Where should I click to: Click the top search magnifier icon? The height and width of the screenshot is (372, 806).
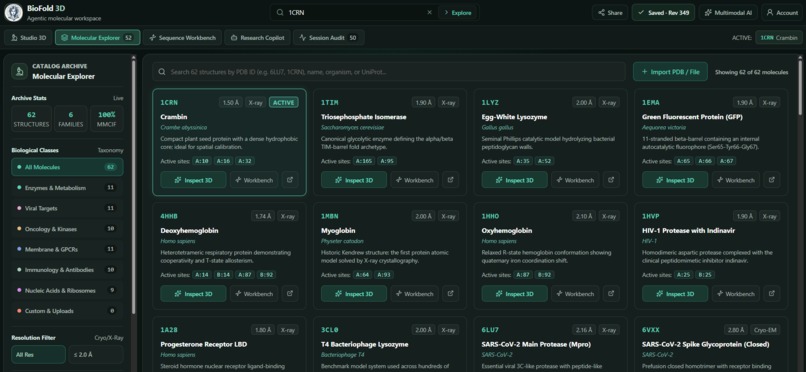(x=280, y=13)
